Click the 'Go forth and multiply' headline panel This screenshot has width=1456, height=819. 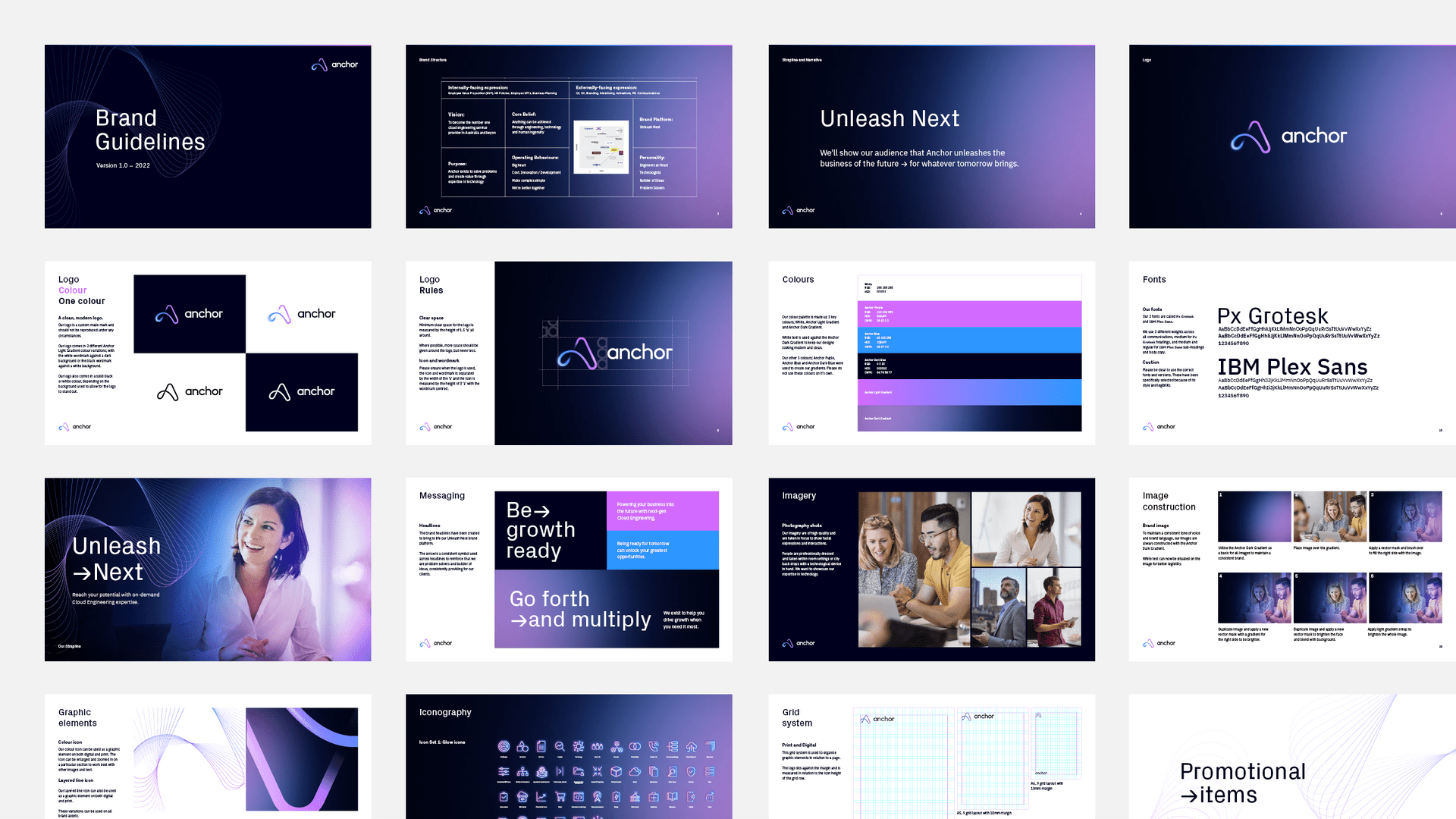tap(607, 609)
